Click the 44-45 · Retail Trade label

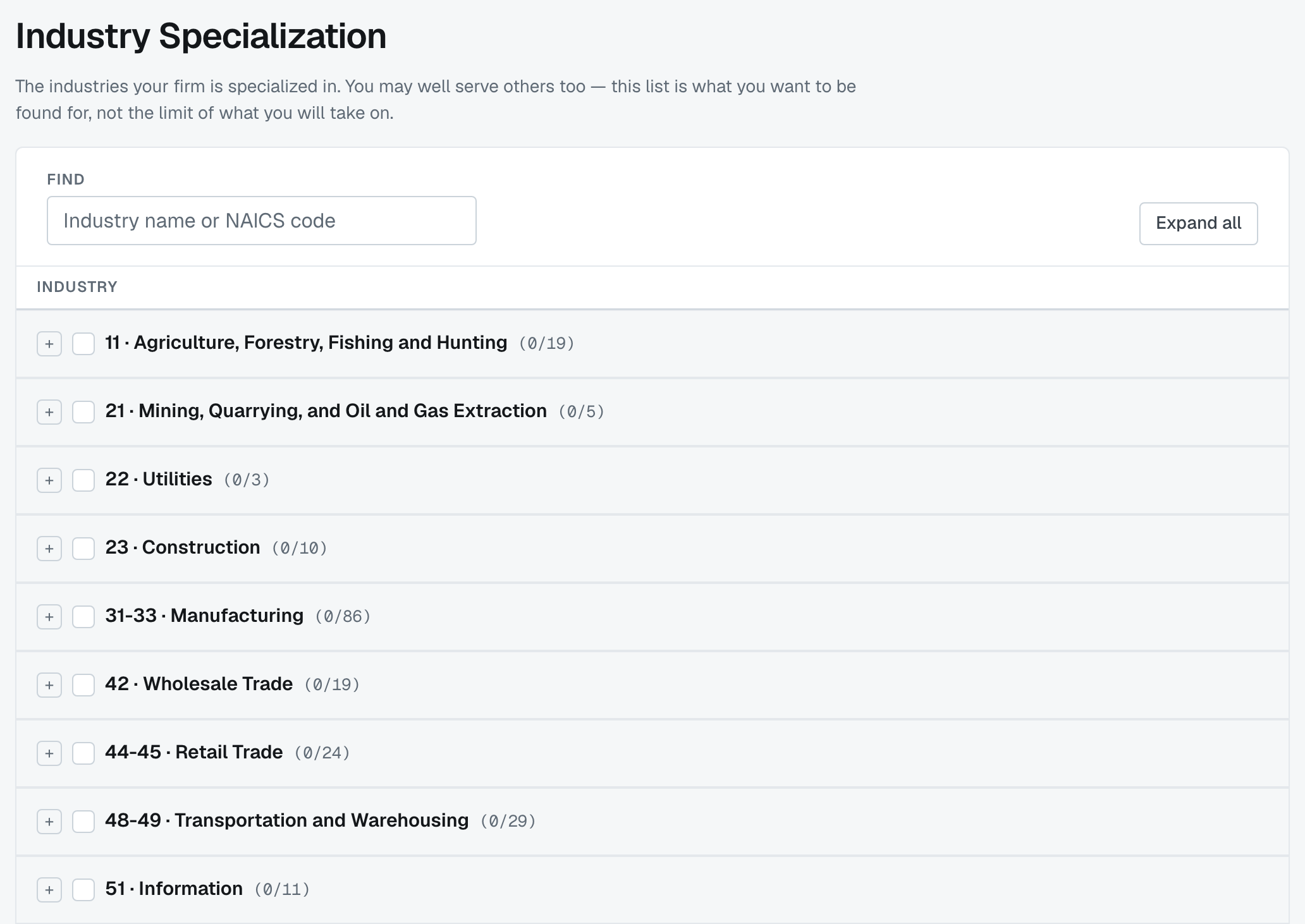[194, 752]
